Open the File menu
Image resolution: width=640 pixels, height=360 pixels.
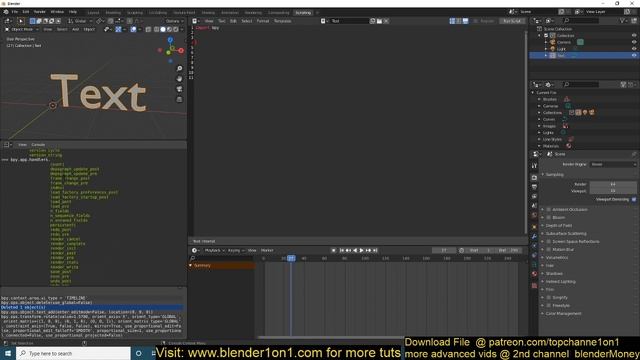point(15,12)
